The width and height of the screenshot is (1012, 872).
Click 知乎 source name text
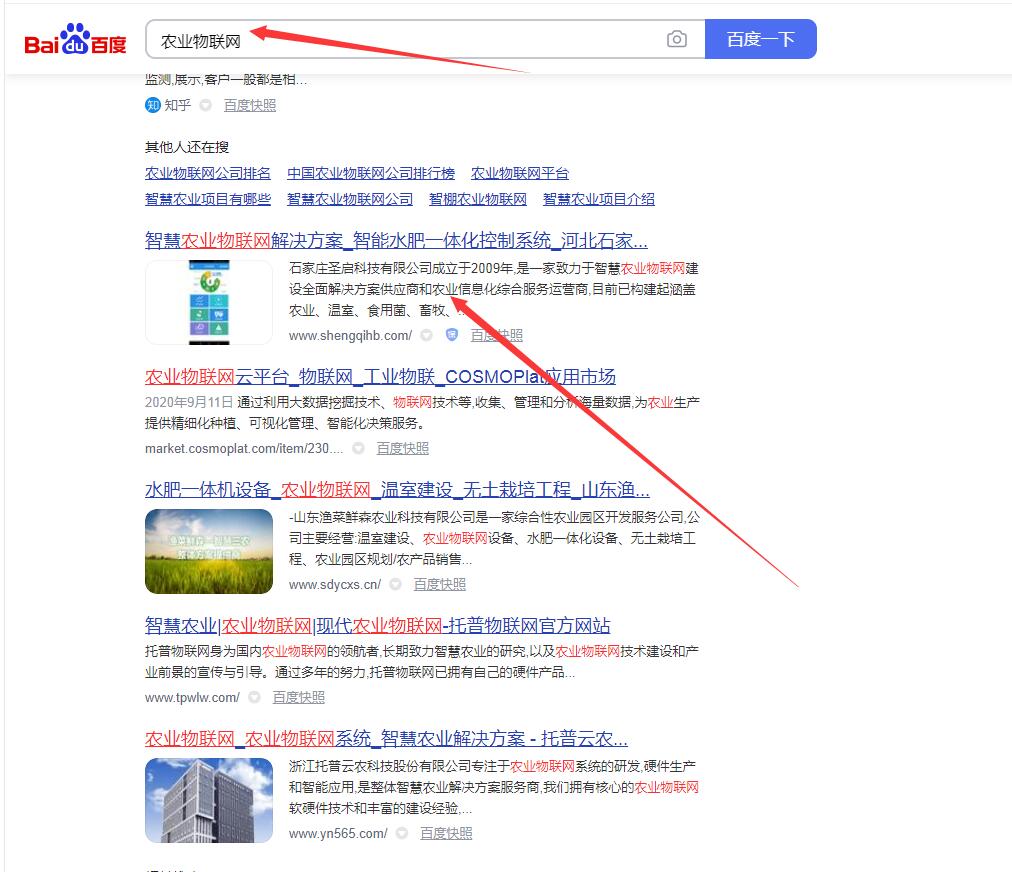tap(177, 105)
